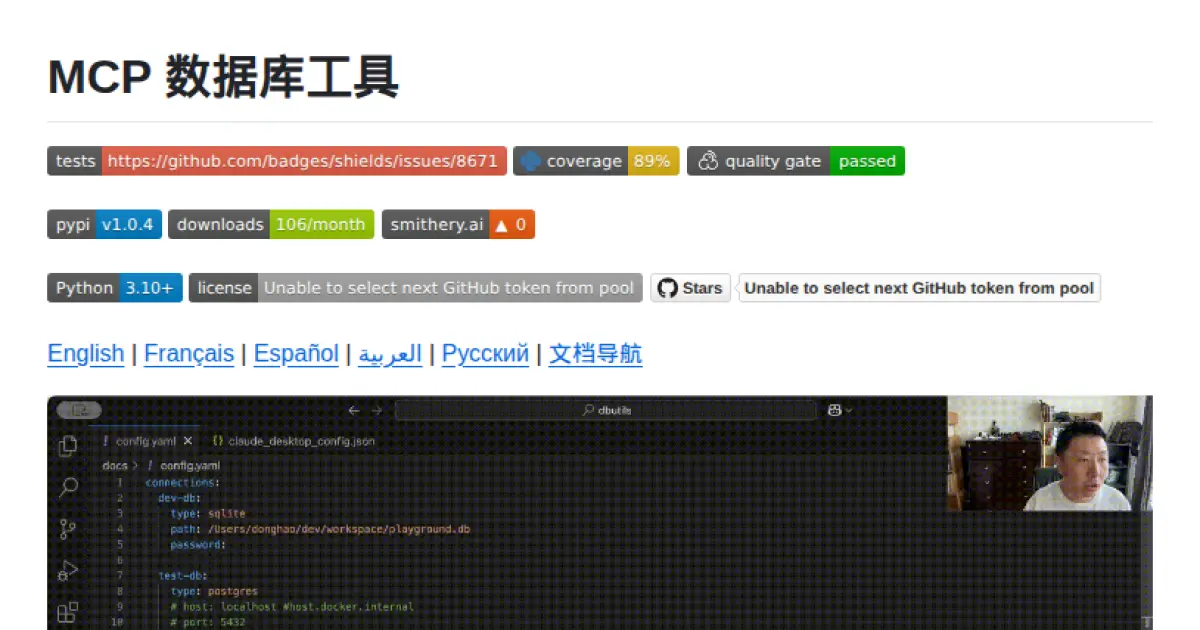The height and width of the screenshot is (630, 1200).
Task: Click the coverage badge icon
Action: 531,160
